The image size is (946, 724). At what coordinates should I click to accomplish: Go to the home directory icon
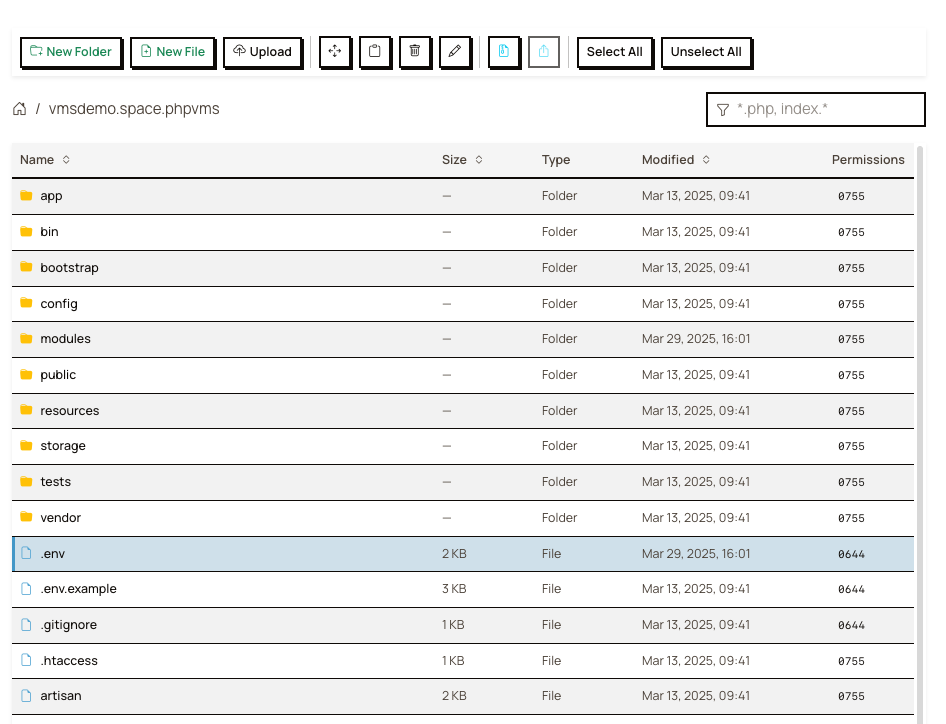click(x=19, y=109)
